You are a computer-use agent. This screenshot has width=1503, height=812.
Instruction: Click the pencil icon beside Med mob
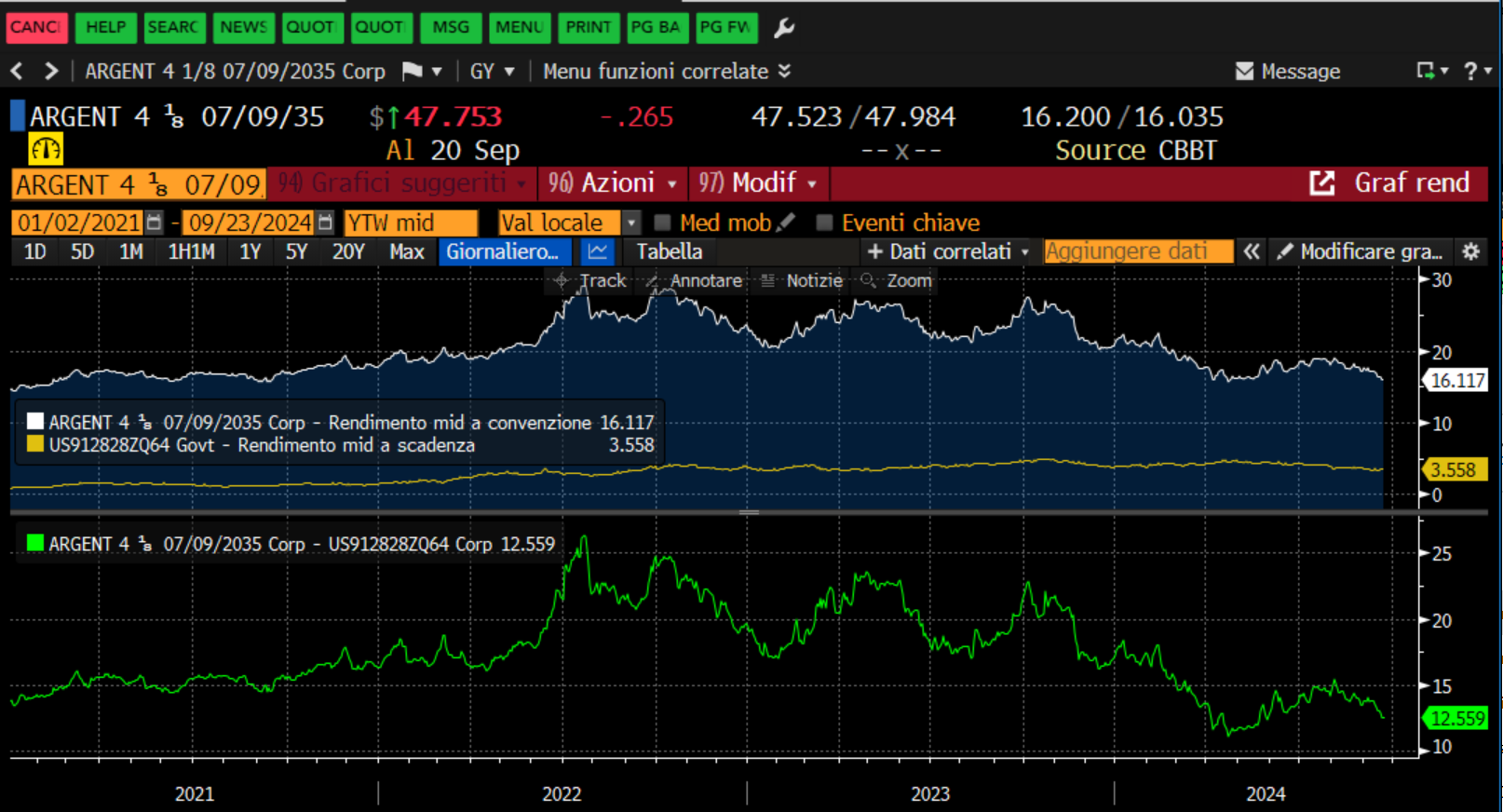point(786,223)
